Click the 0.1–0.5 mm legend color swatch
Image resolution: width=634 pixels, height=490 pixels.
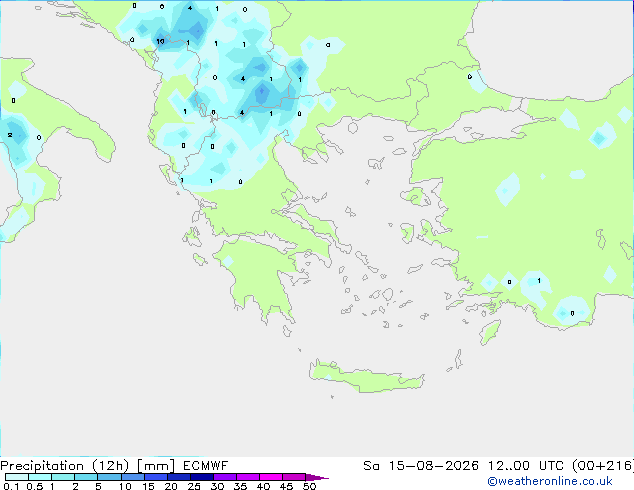point(17,477)
